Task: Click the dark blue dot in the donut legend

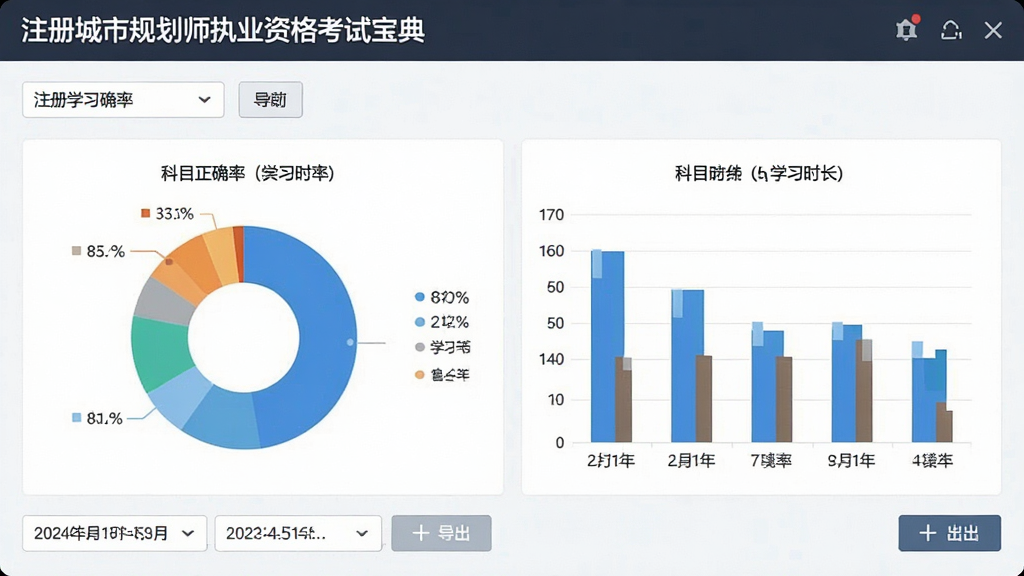Action: pos(420,297)
